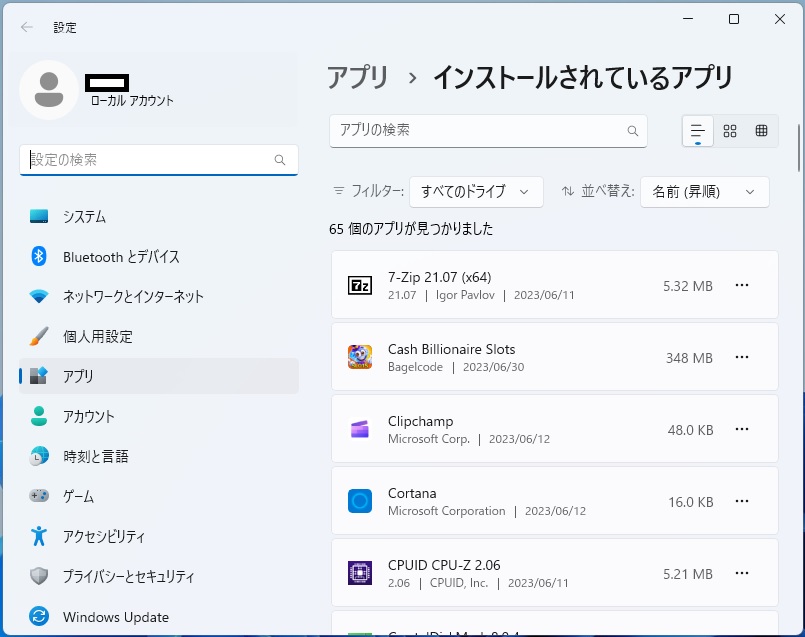Click 65 個のアプリが見つかりました text
805x637 pixels.
411,228
